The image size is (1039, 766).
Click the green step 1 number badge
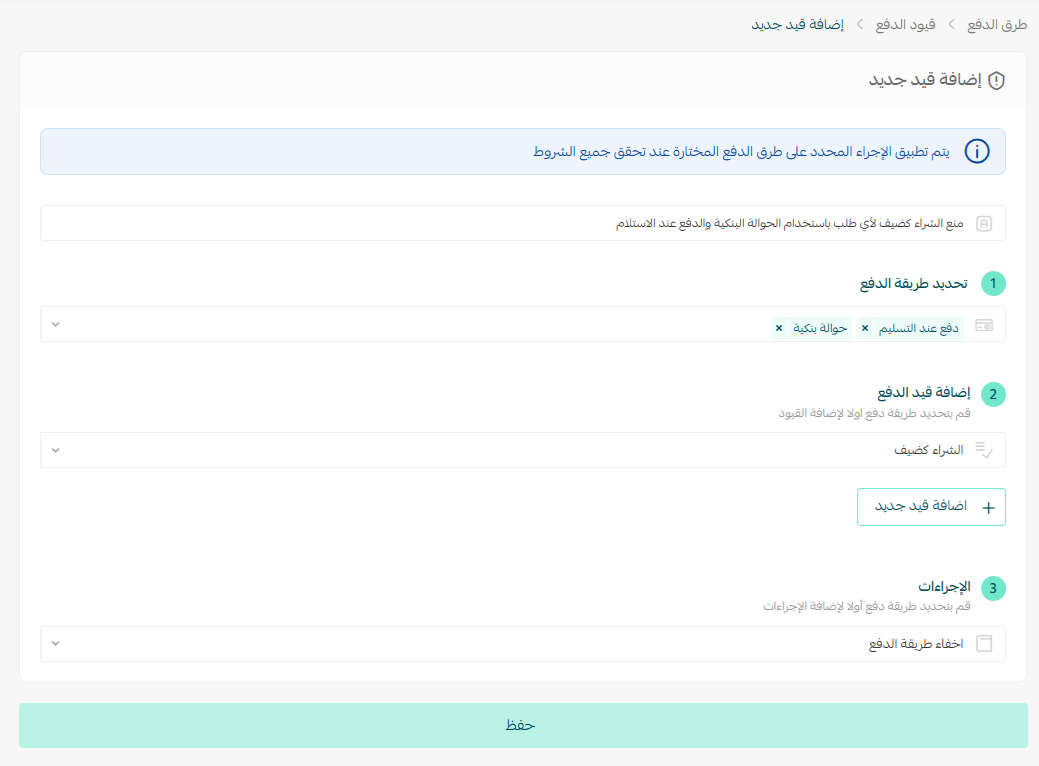tap(993, 284)
